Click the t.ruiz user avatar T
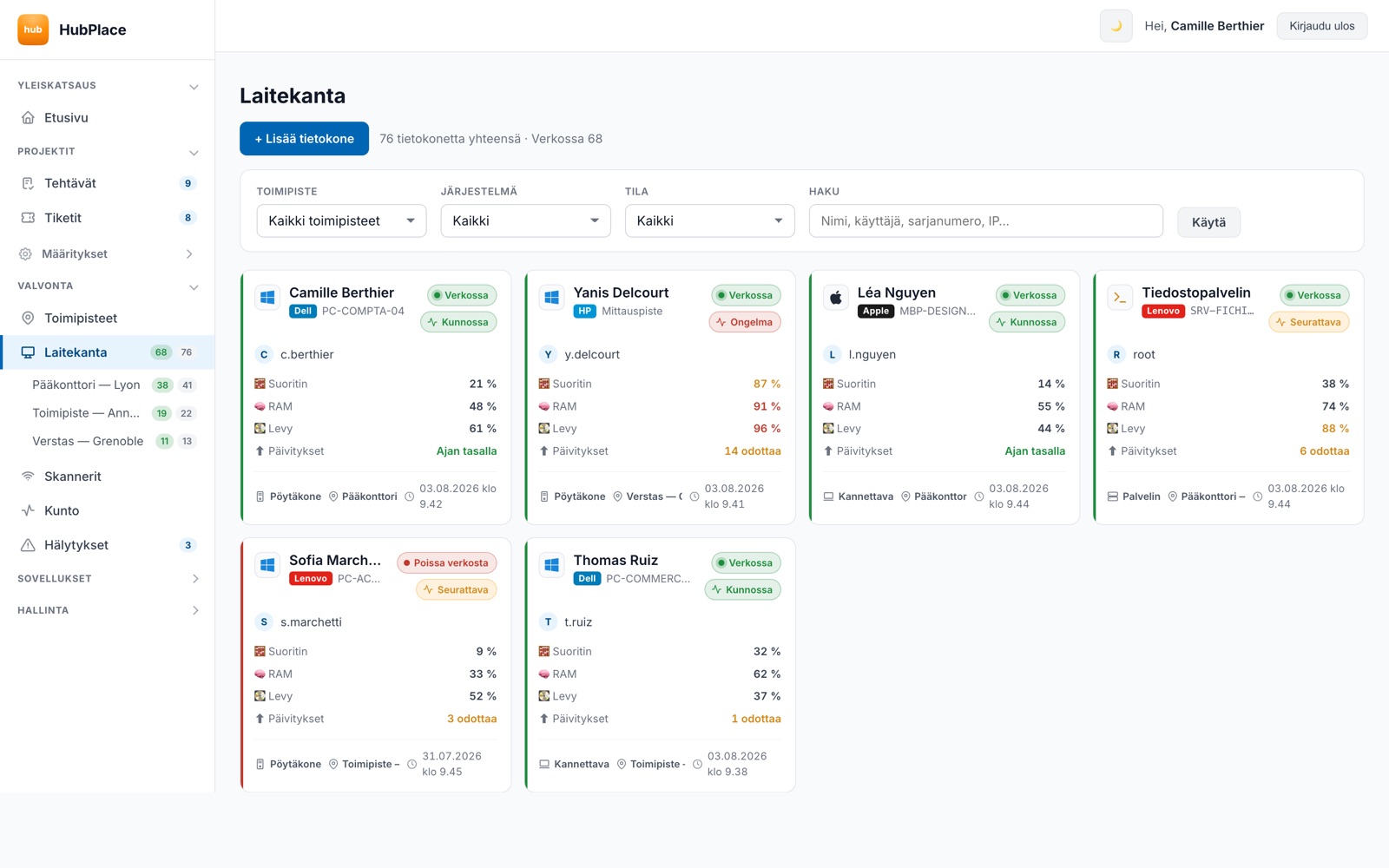The width and height of the screenshot is (1389, 868). (x=548, y=622)
